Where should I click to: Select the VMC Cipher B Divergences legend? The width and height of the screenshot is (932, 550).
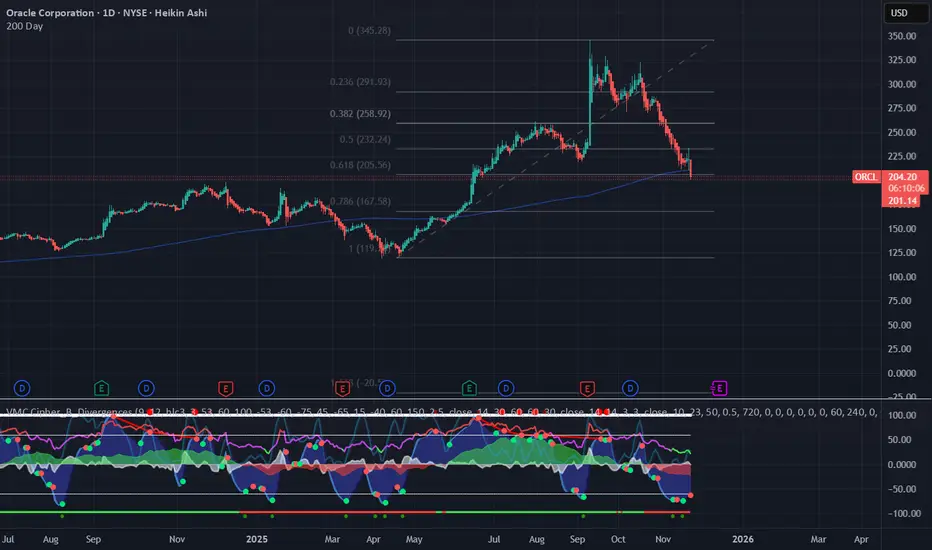(x=75, y=411)
